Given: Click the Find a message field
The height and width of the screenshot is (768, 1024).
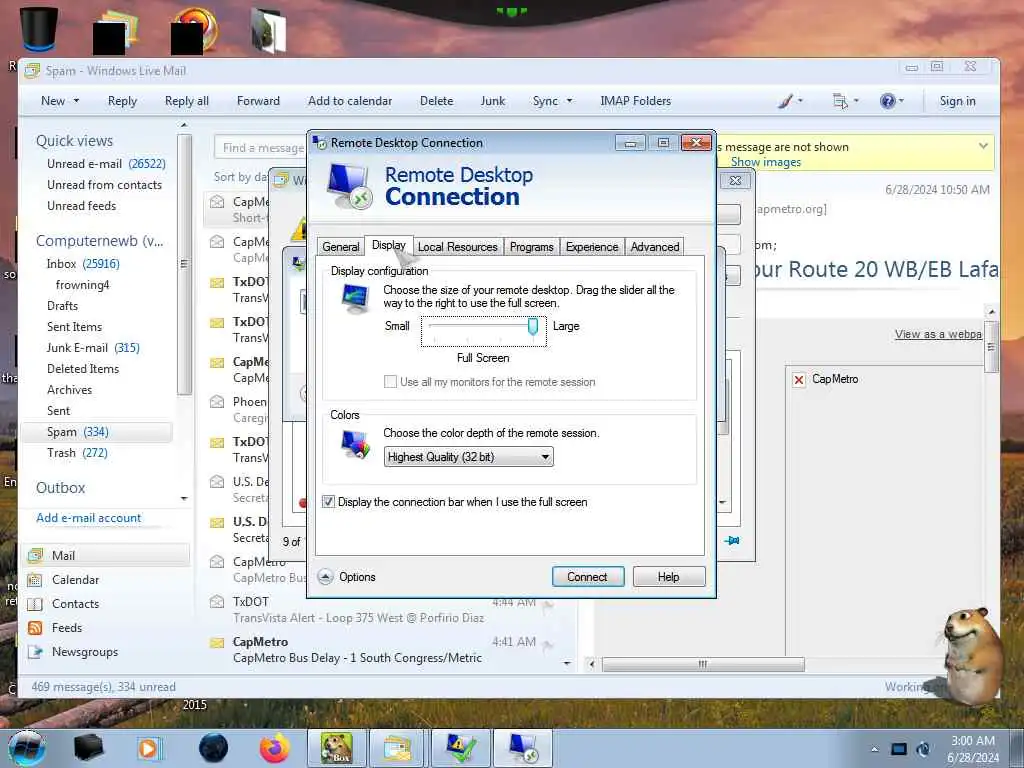Looking at the screenshot, I should 261,148.
